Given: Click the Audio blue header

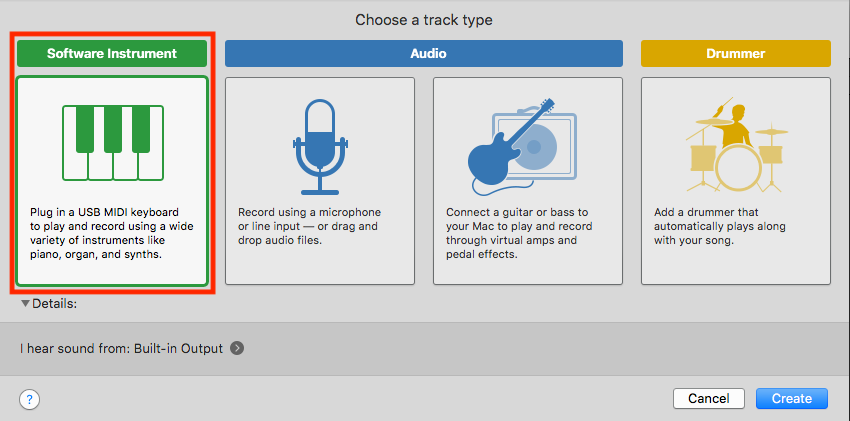Looking at the screenshot, I should click(x=424, y=54).
